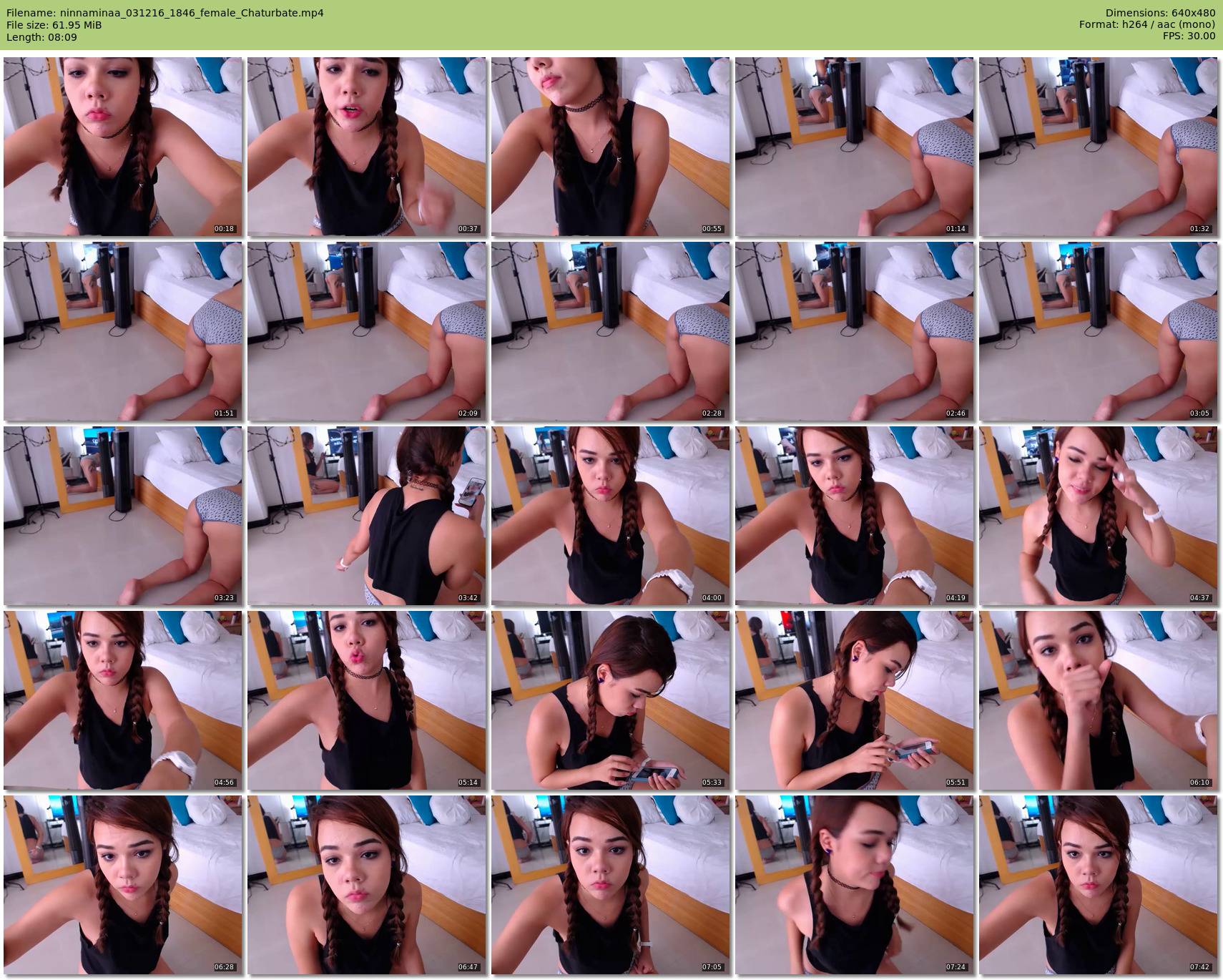Select the 06:10 video frame
1223x980 pixels.
[1098, 700]
